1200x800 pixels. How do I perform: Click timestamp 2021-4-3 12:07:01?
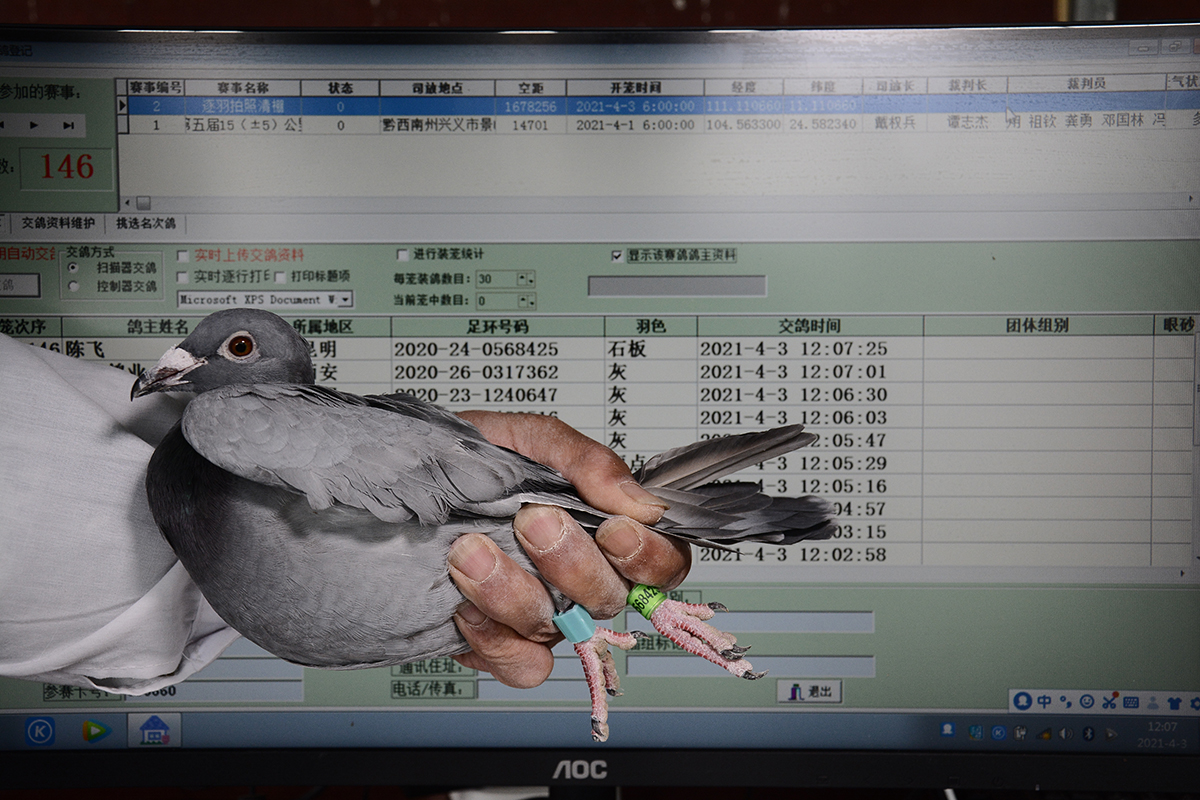pos(793,372)
